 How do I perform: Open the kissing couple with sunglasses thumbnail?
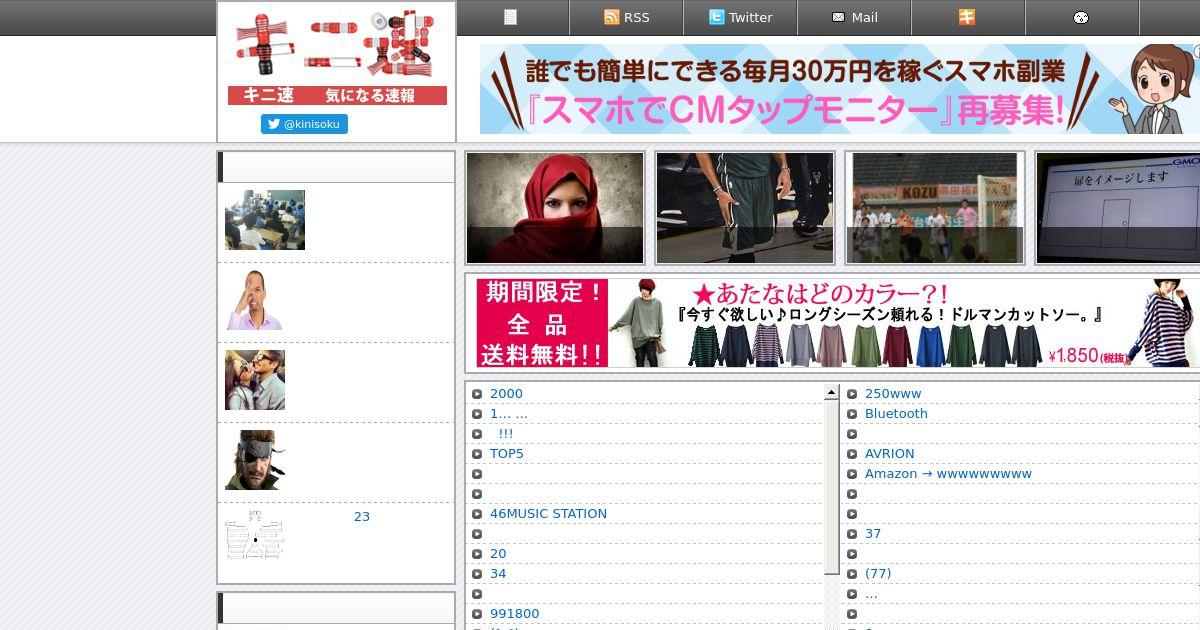255,380
